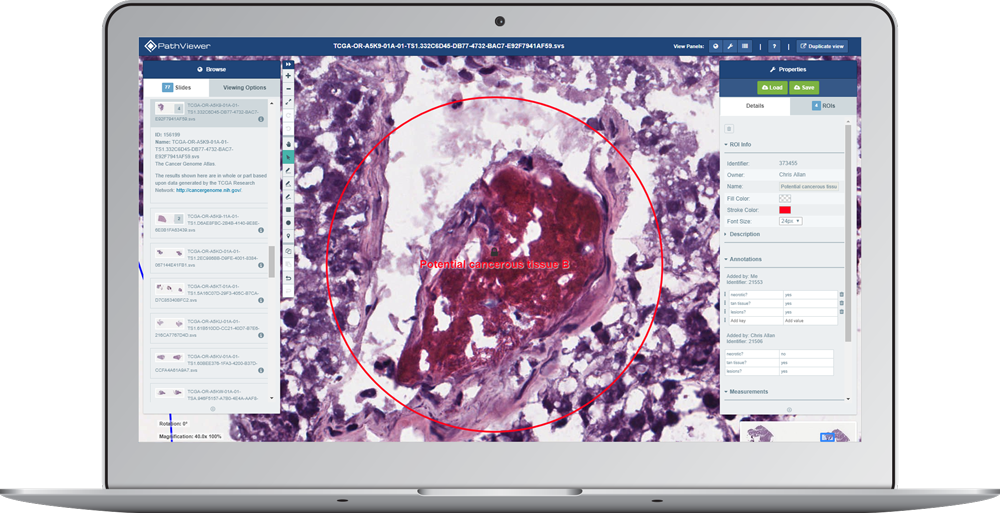Delete the 'tan tissue?' annotation row
1000x513 pixels.
tap(842, 303)
